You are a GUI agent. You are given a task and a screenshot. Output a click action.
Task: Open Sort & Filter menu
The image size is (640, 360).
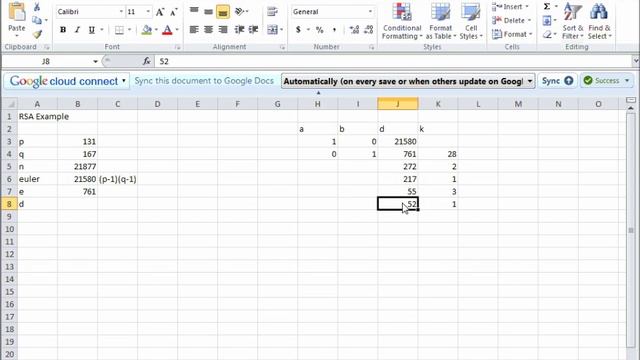coord(573,21)
